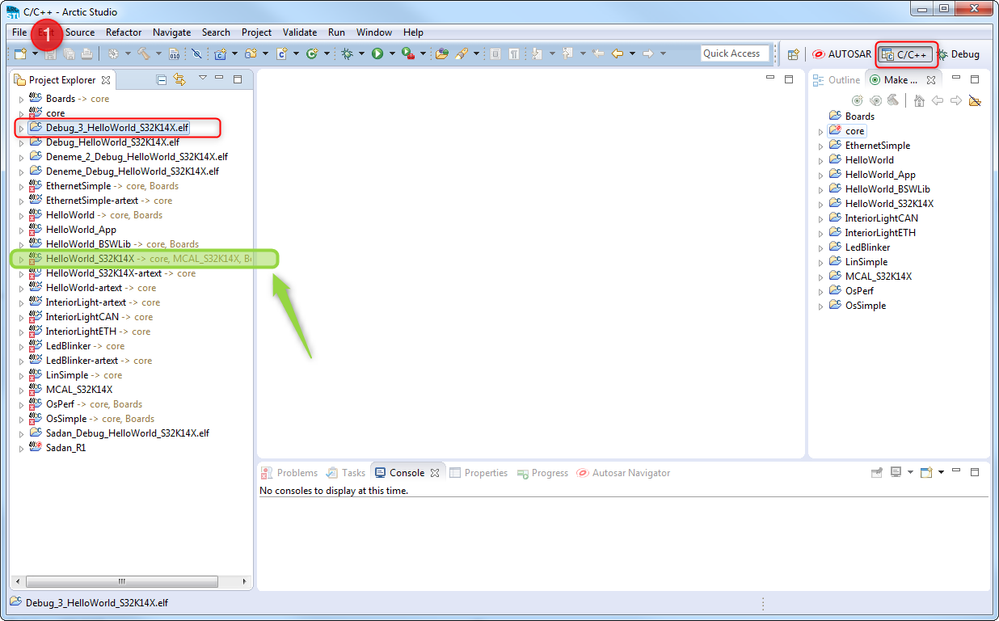This screenshot has height=621, width=999.
Task: Maximize the editor area
Action: click(789, 79)
